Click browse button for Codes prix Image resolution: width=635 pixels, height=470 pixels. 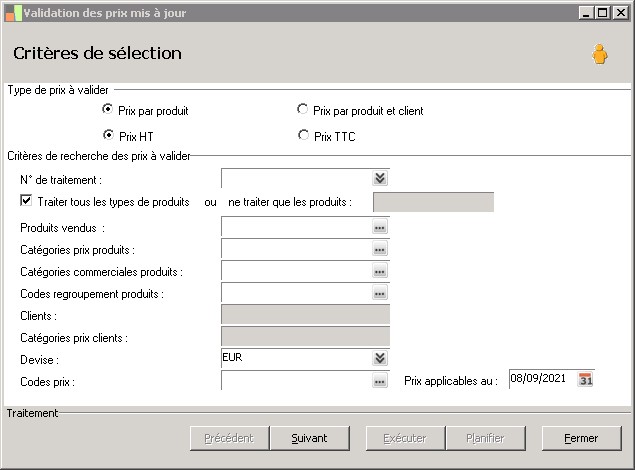point(380,381)
